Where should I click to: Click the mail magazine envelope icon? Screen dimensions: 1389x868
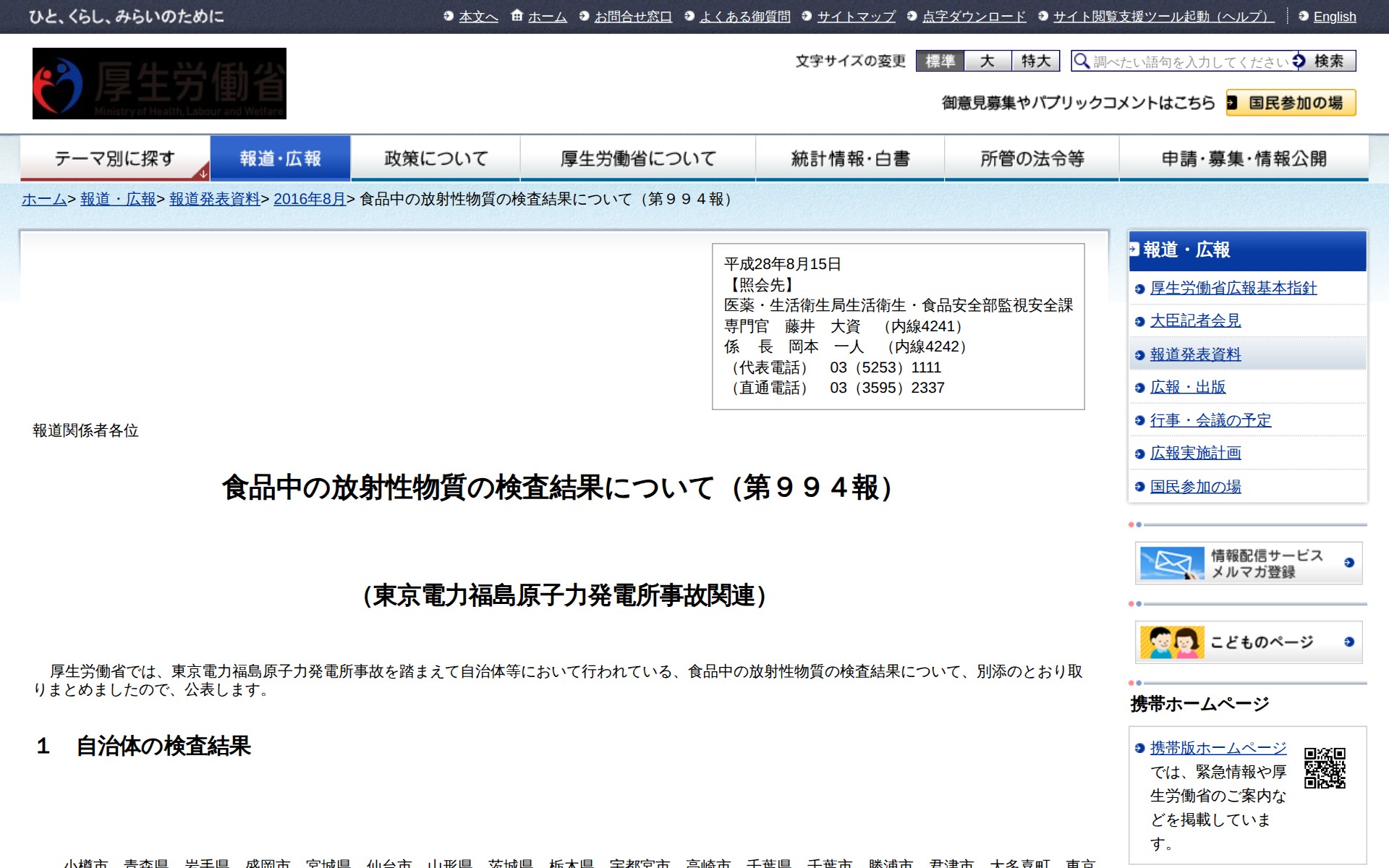[1172, 563]
